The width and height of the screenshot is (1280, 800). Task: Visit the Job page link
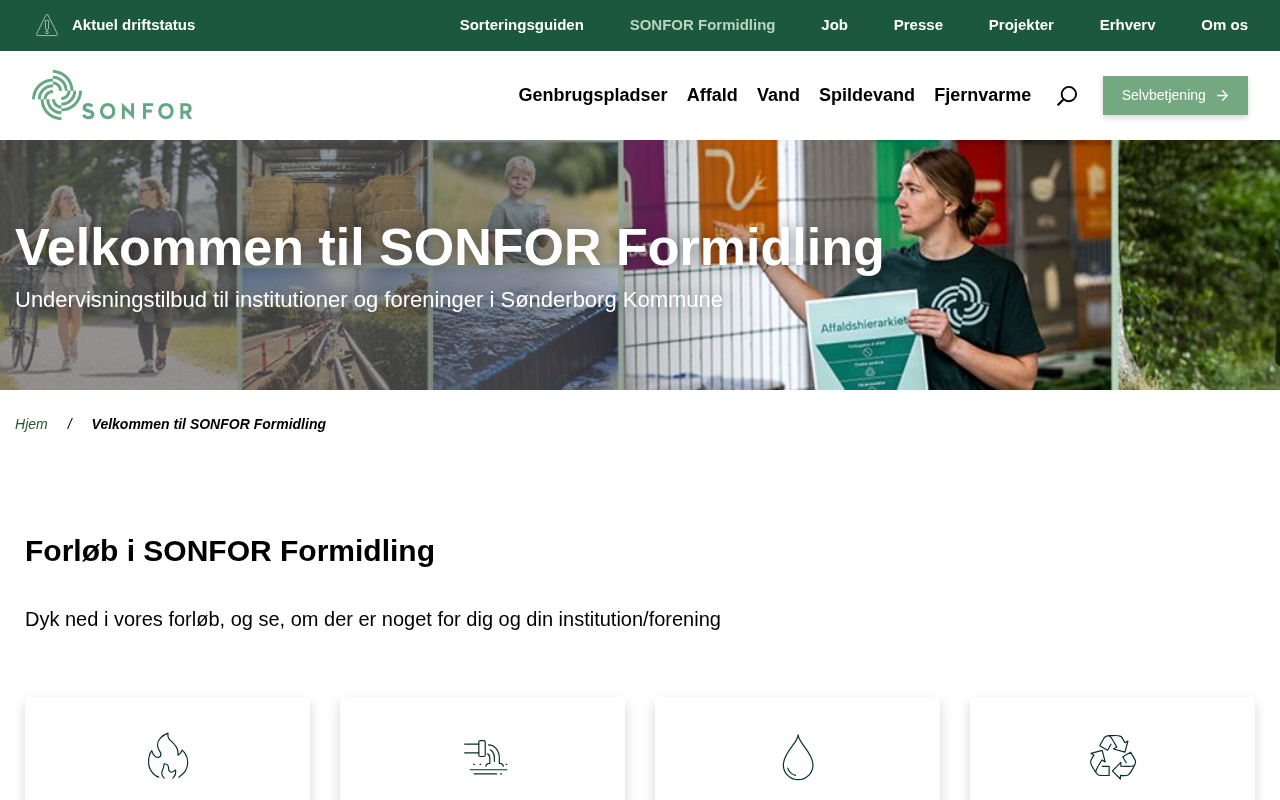point(834,25)
